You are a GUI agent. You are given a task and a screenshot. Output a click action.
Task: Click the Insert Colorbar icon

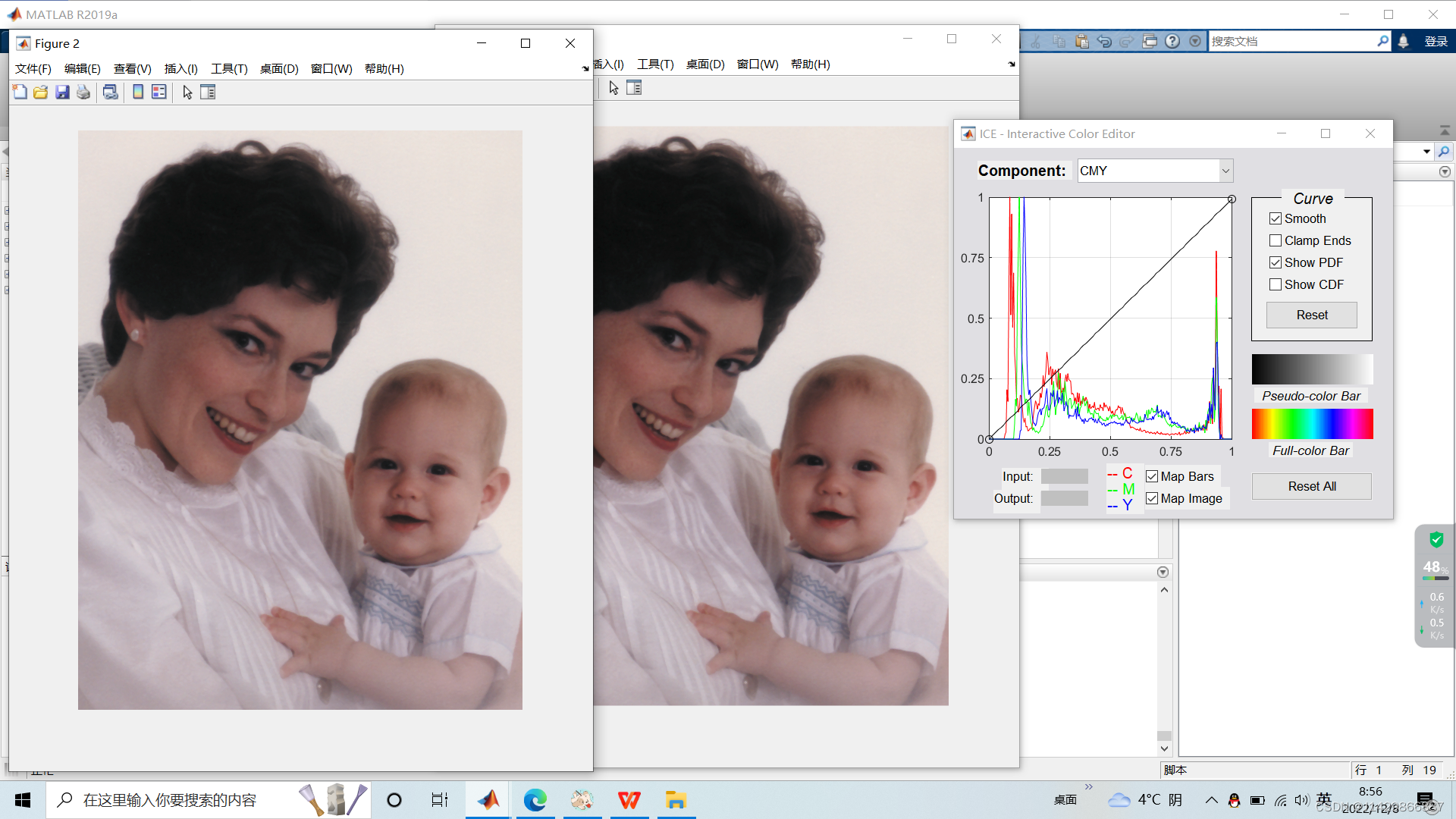pyautogui.click(x=138, y=93)
